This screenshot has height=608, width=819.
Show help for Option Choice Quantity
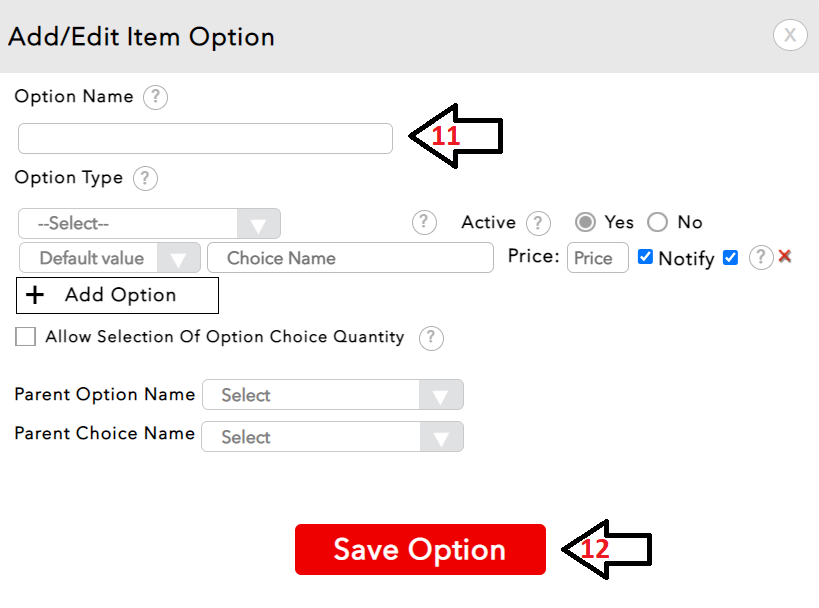(x=431, y=338)
